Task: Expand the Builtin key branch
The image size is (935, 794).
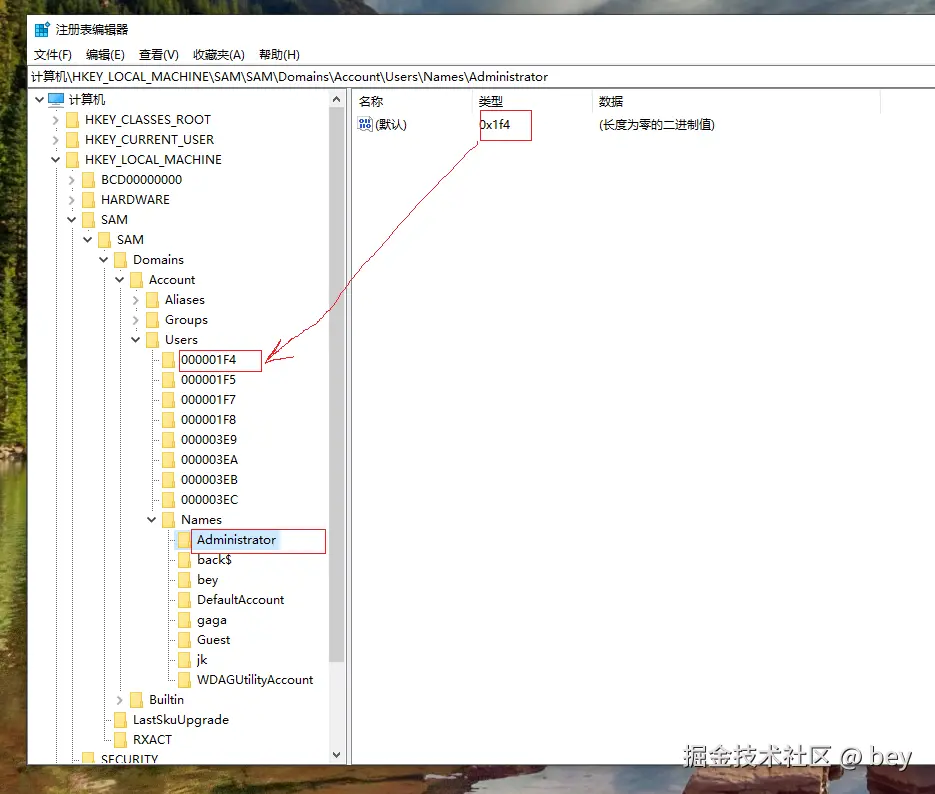Action: [x=119, y=699]
